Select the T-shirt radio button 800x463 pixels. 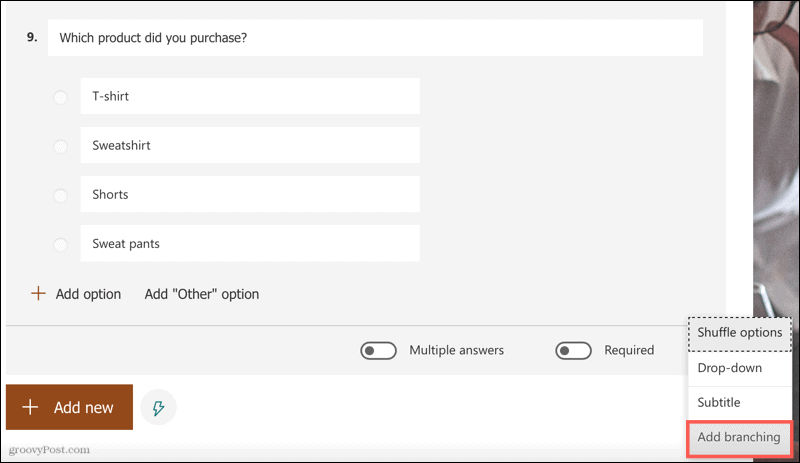(60, 97)
